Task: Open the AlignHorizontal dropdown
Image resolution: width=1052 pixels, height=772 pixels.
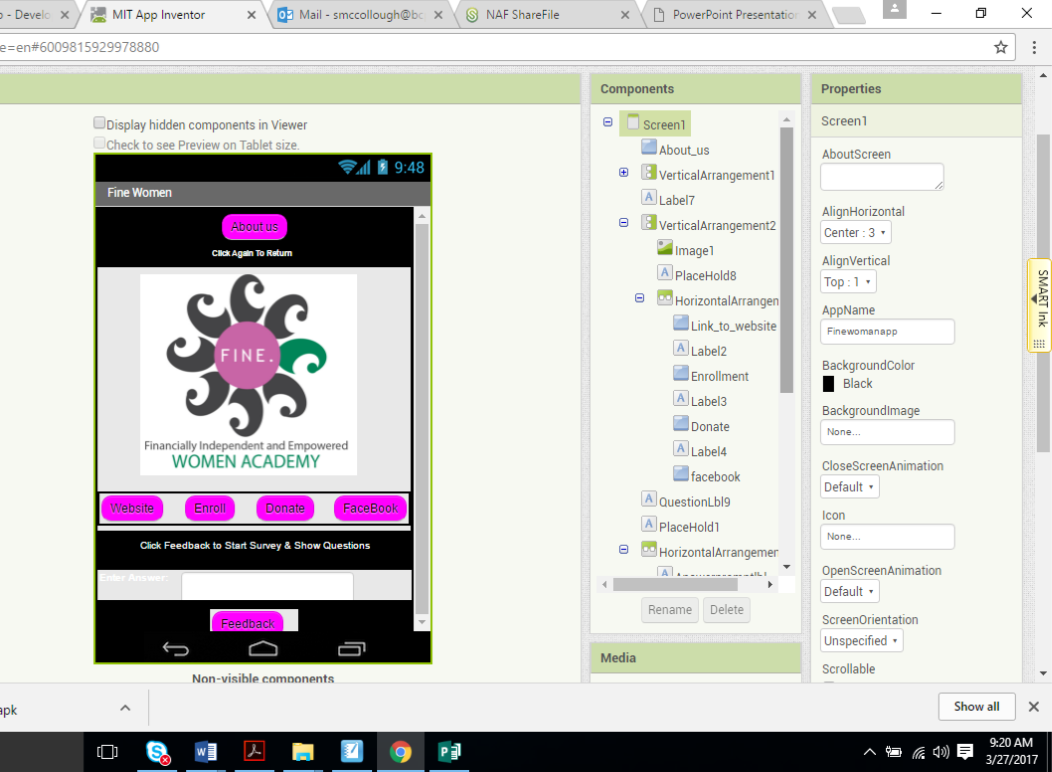Action: pyautogui.click(x=855, y=233)
